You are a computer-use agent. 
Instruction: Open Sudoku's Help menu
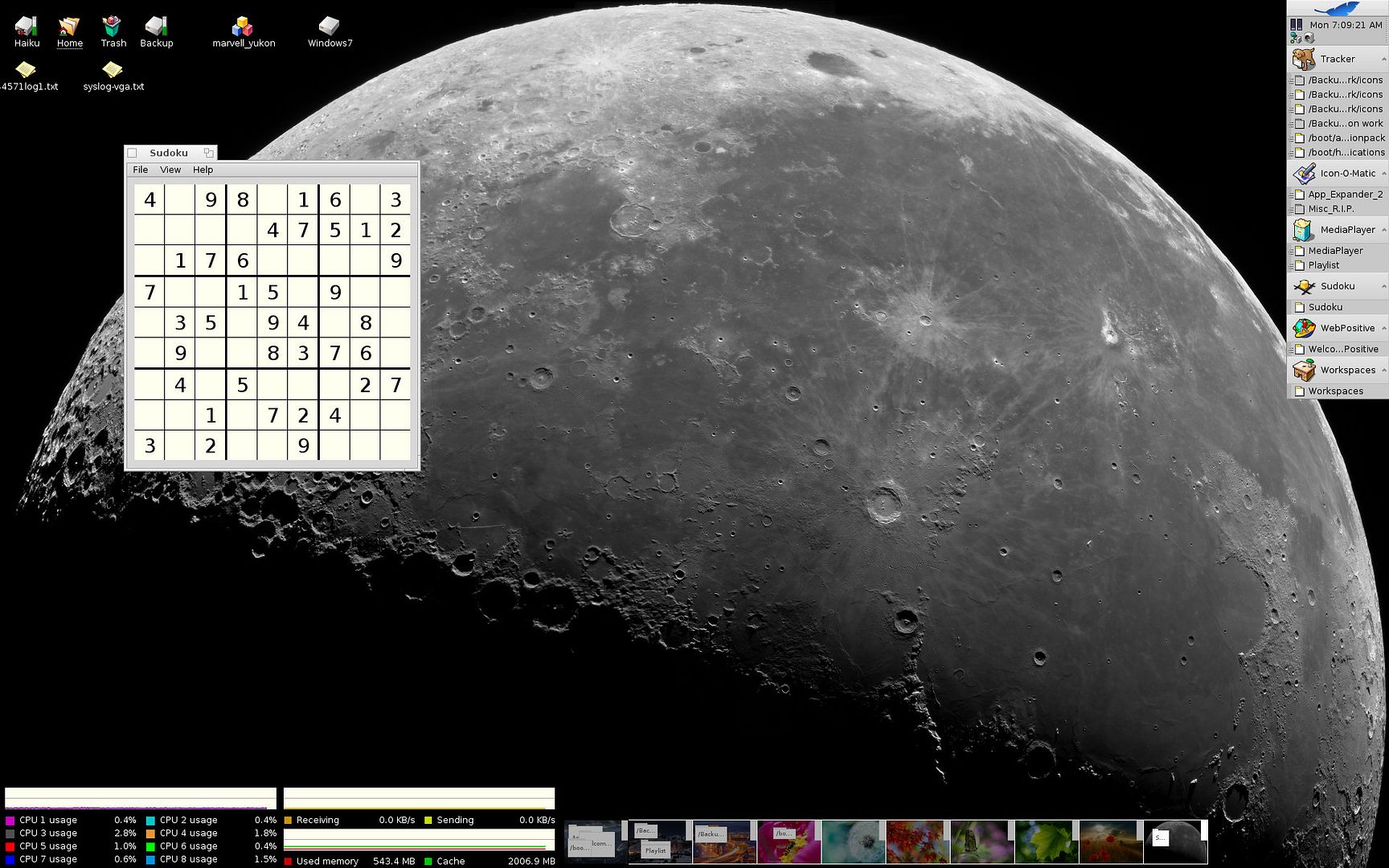pos(203,170)
